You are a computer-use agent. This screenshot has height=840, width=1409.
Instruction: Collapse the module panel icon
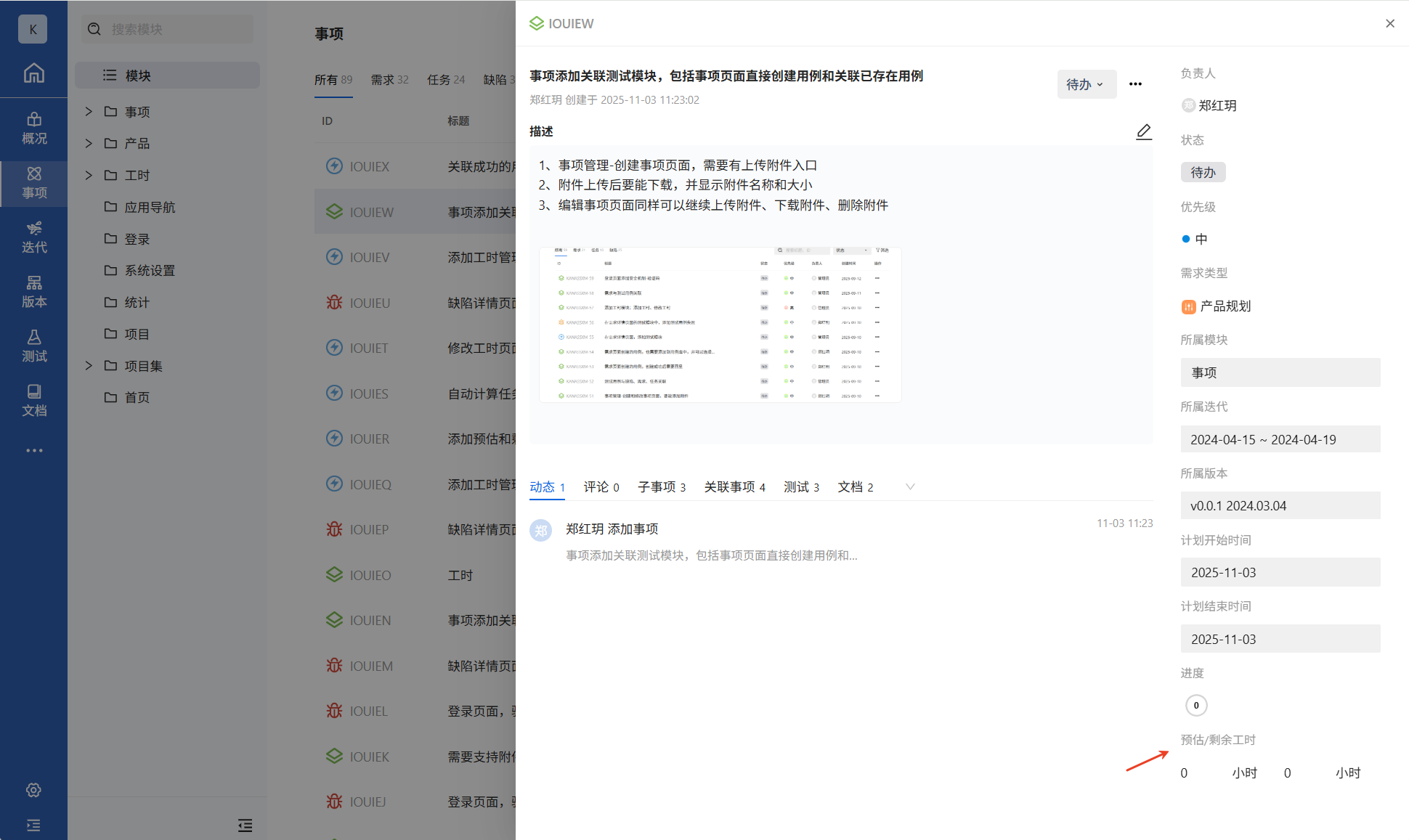pyautogui.click(x=245, y=825)
